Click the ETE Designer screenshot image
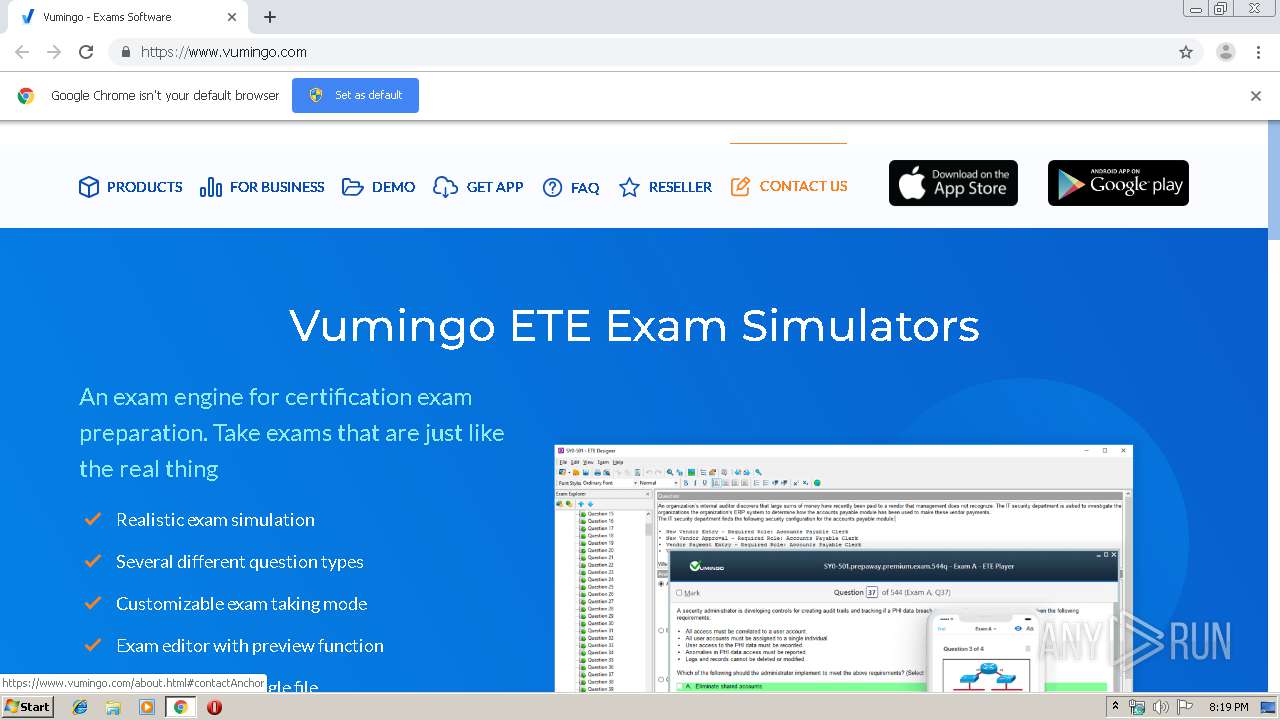 coord(844,568)
